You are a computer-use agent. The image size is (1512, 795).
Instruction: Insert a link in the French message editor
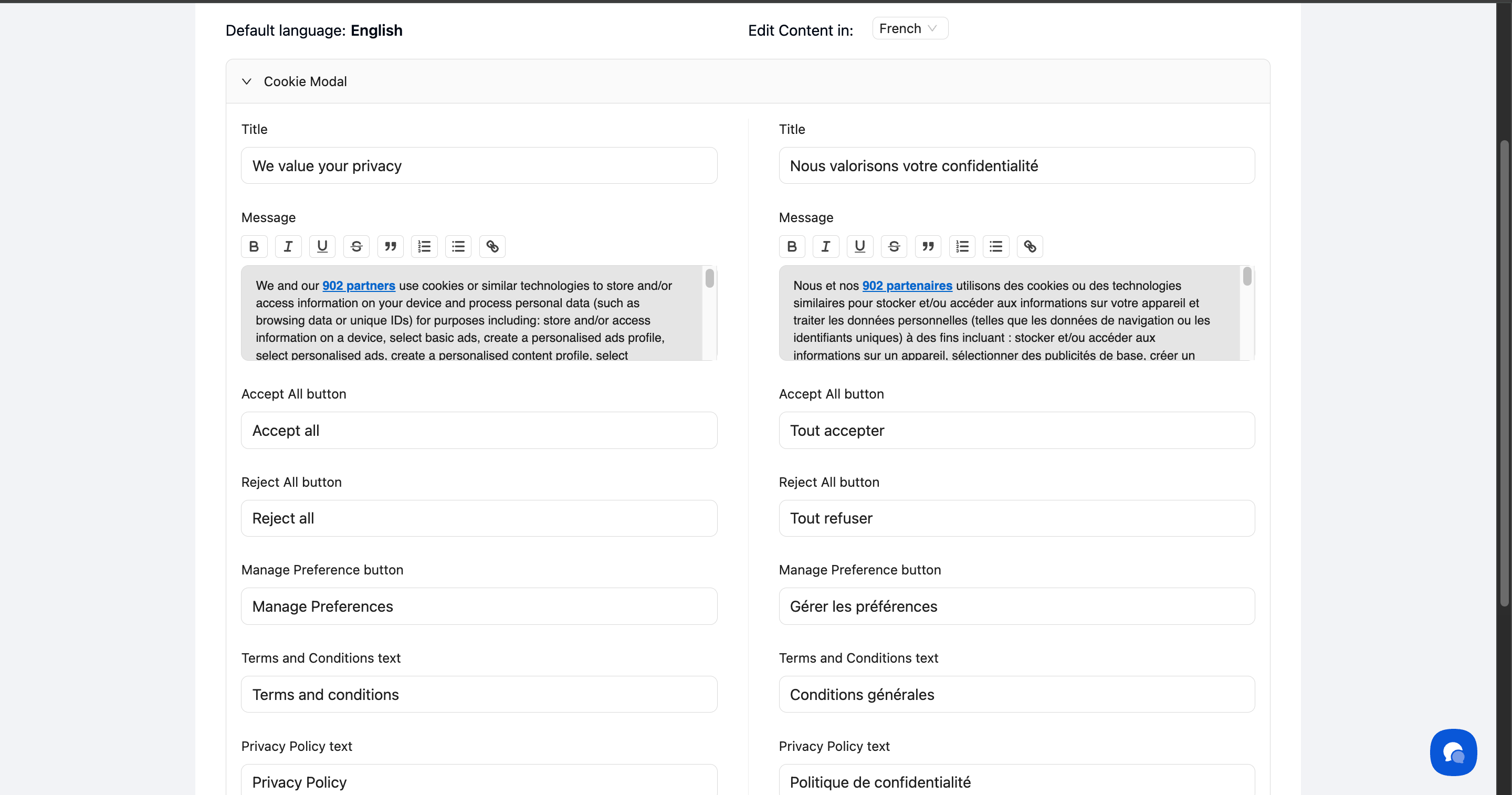(x=1030, y=247)
